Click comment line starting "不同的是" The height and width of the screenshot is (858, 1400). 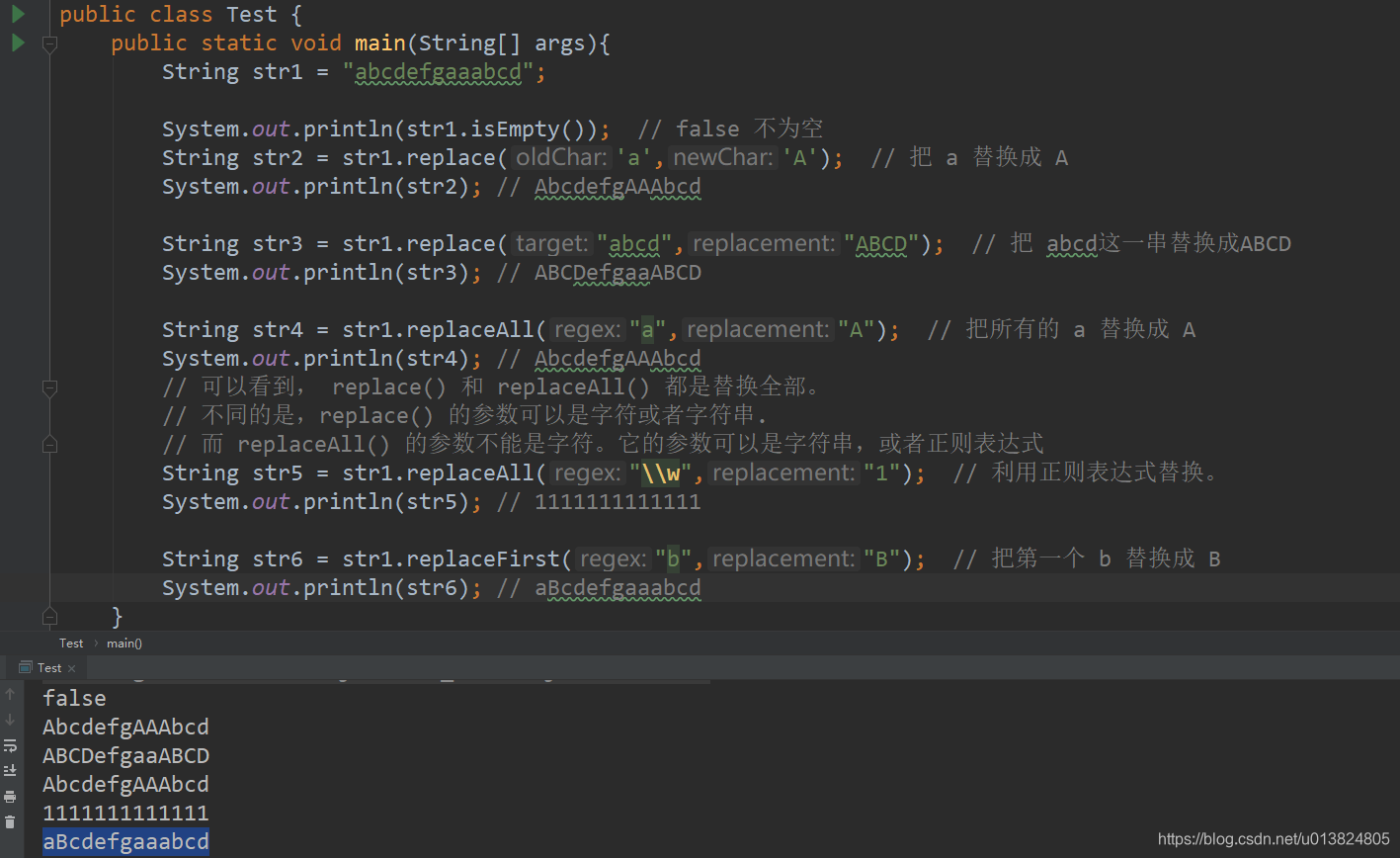465,416
